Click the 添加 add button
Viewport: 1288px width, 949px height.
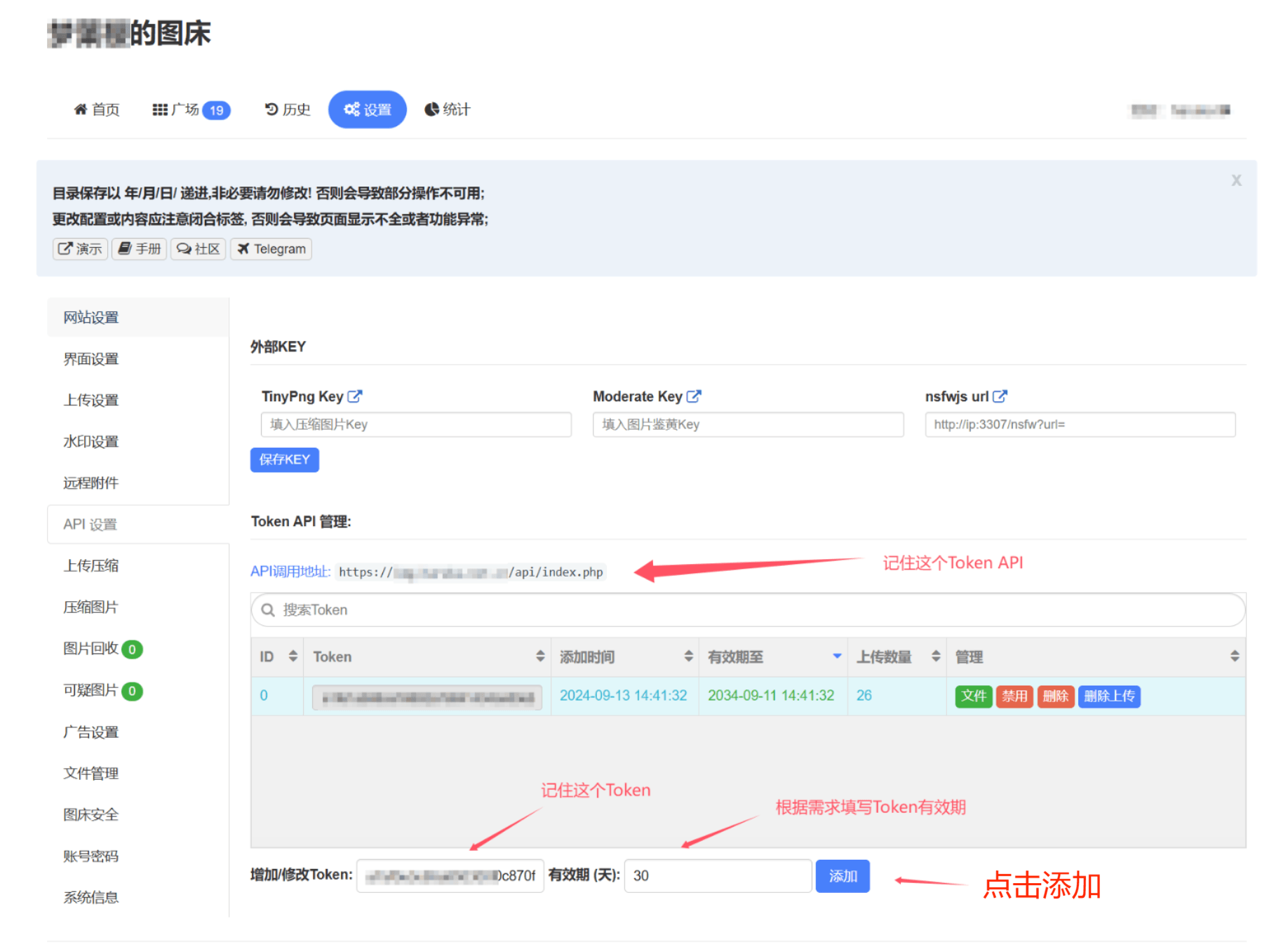(843, 876)
